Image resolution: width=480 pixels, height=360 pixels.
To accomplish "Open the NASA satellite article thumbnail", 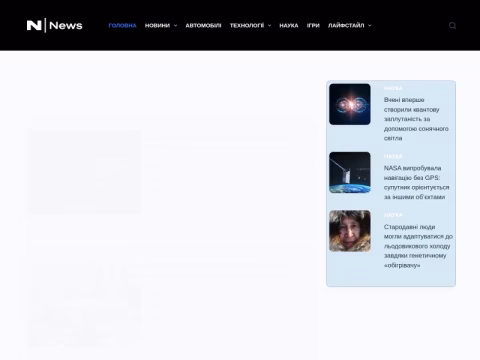I will 350,173.
